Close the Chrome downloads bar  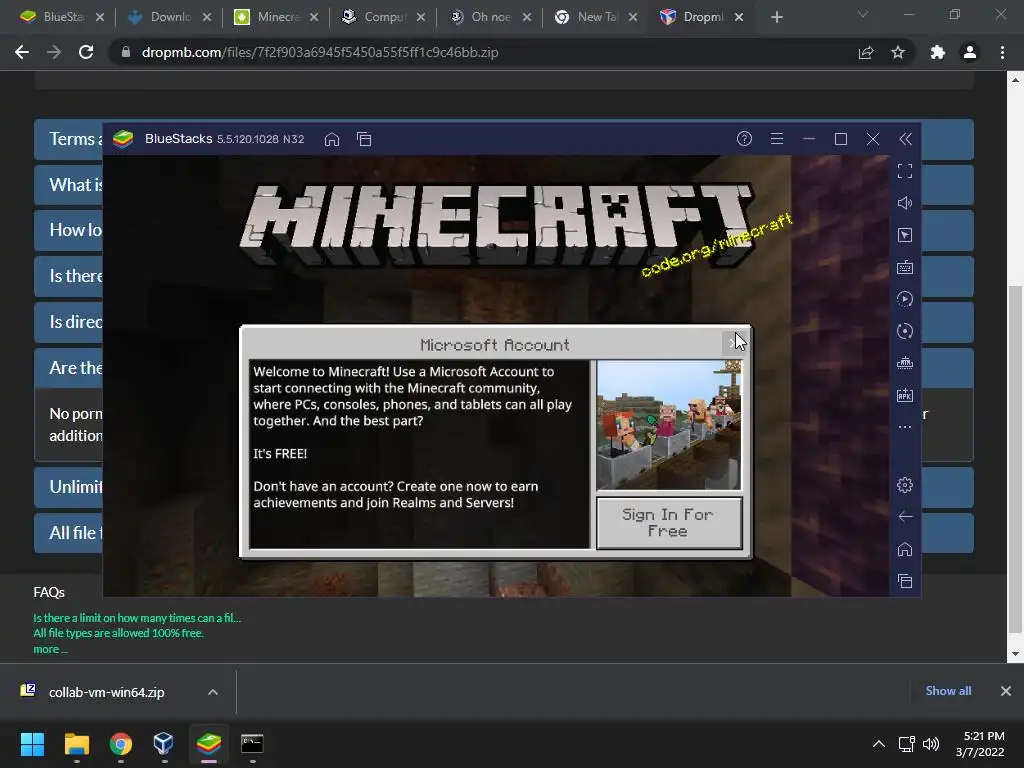[1006, 691]
